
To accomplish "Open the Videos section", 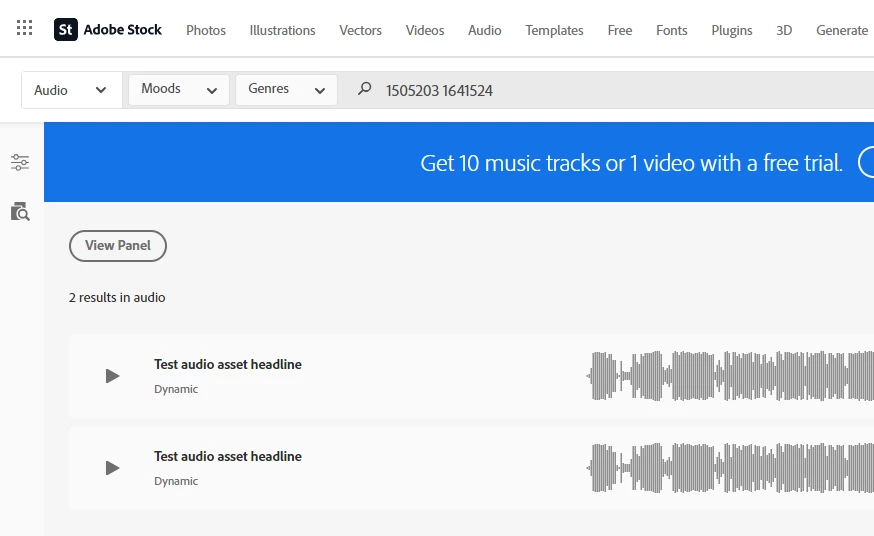I will (425, 30).
